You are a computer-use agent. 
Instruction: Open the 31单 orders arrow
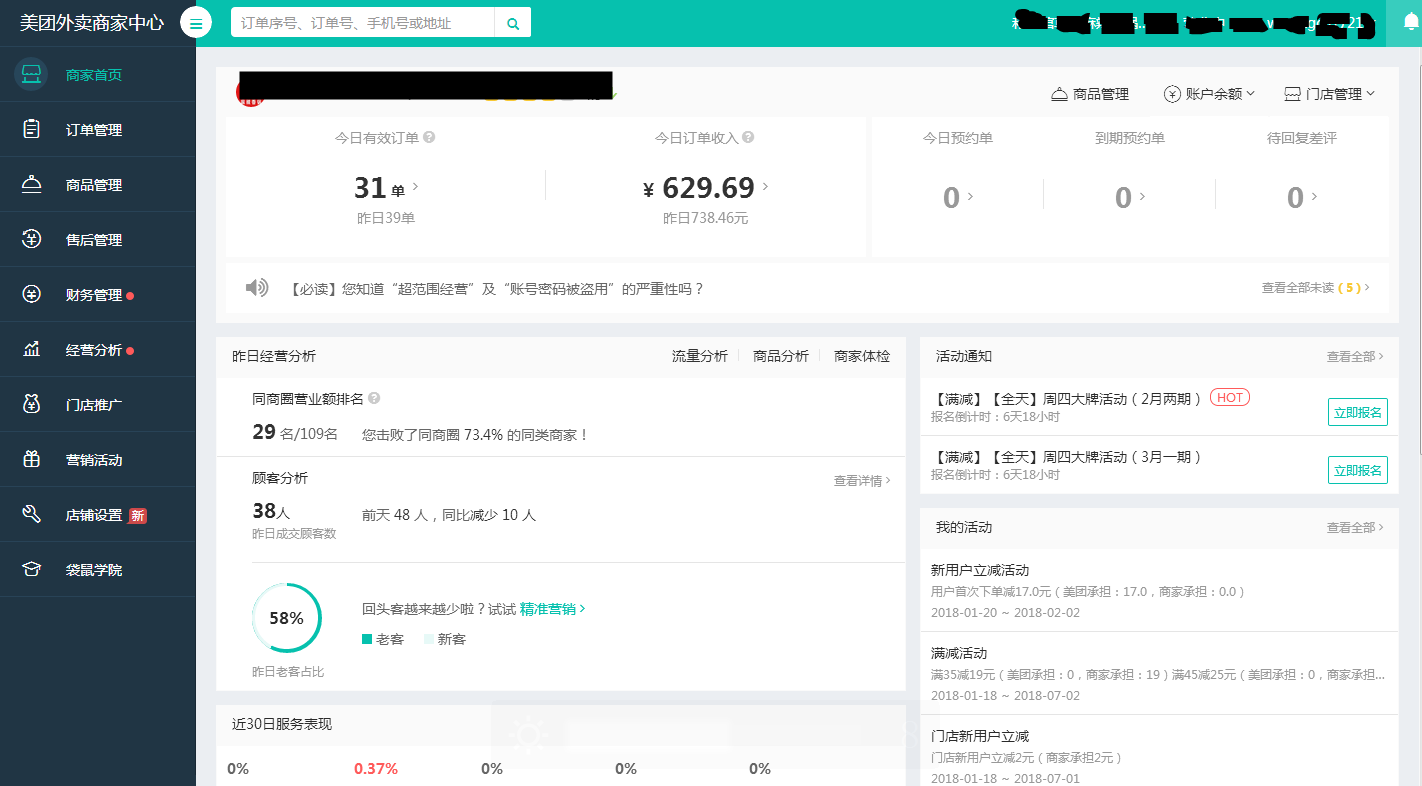tap(415, 187)
